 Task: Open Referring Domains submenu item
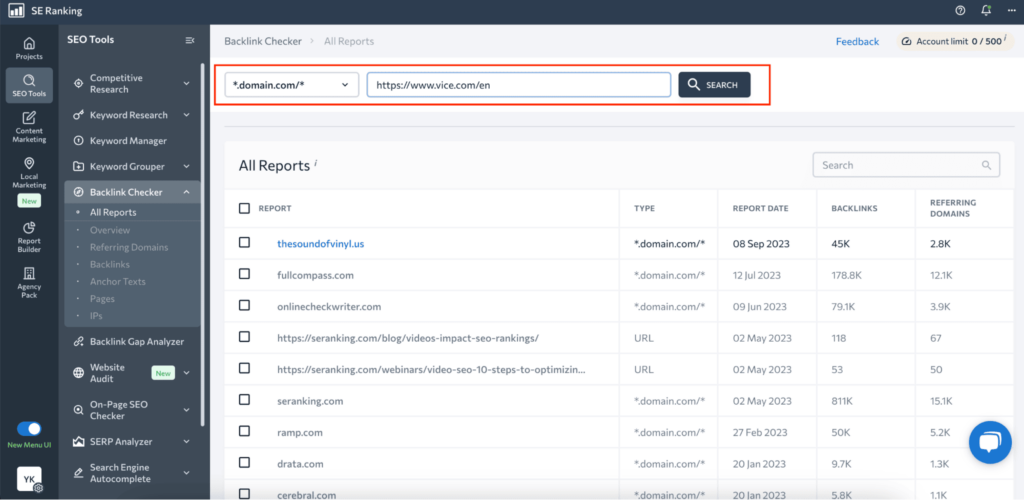point(129,247)
